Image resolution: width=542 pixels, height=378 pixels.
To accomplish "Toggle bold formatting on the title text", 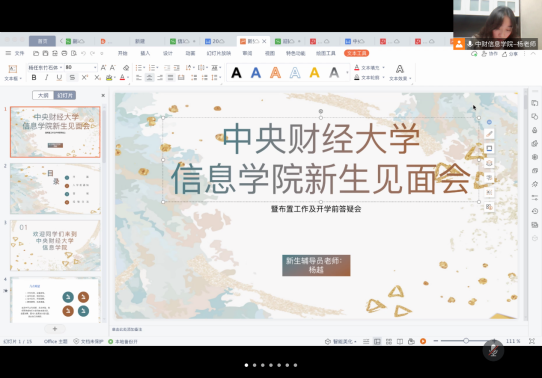I will [34, 77].
